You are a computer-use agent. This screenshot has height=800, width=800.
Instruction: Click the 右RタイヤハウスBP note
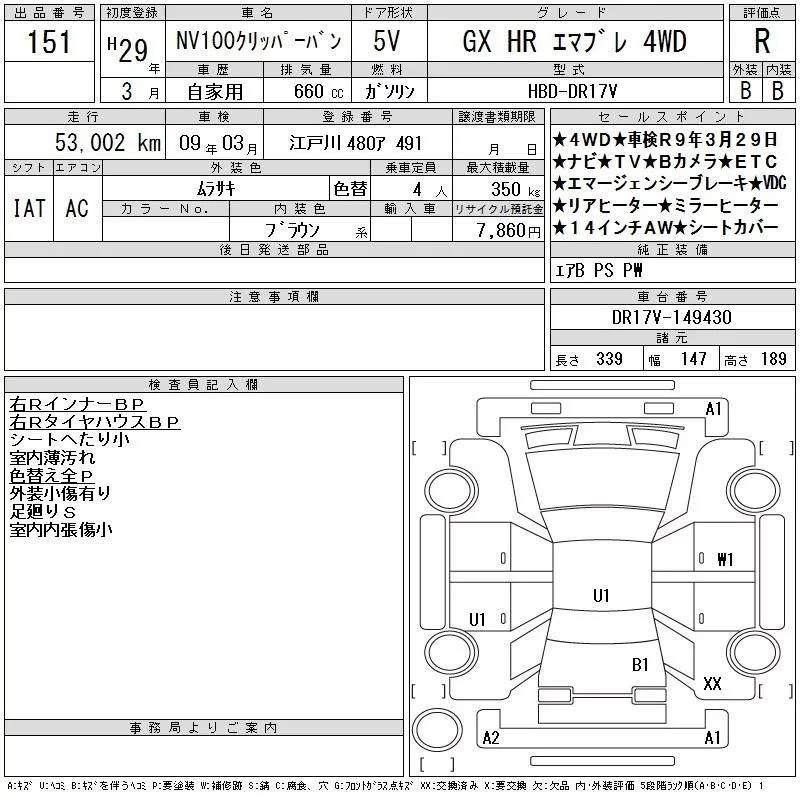click(95, 422)
